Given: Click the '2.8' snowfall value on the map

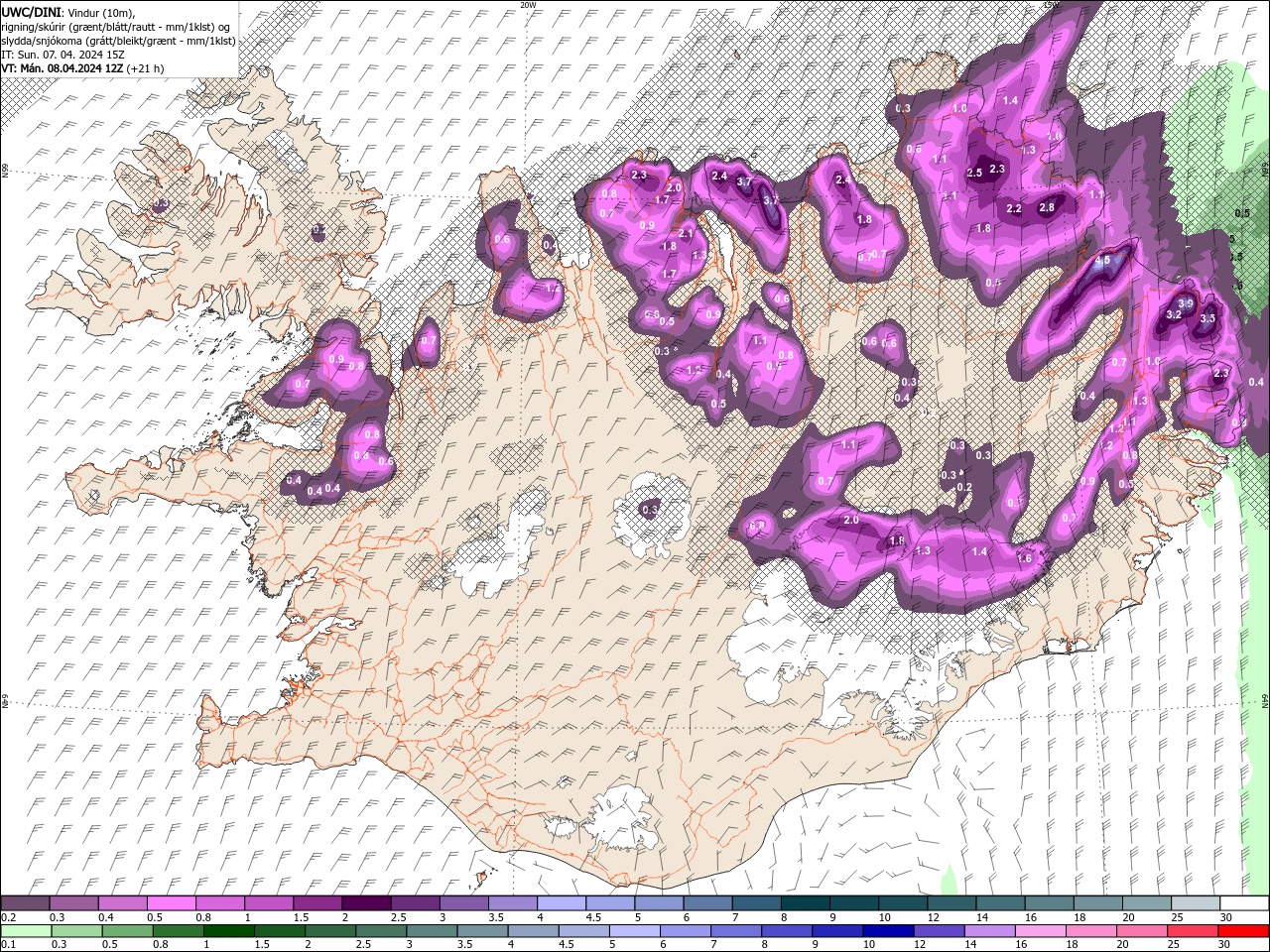Looking at the screenshot, I should pyautogui.click(x=1047, y=208).
